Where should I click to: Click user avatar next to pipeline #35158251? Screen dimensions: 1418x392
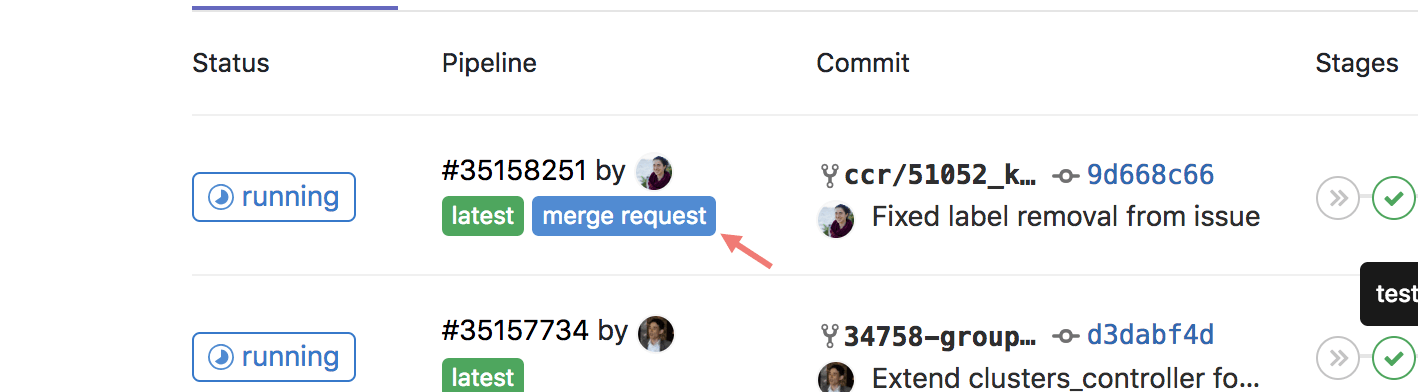click(x=654, y=172)
